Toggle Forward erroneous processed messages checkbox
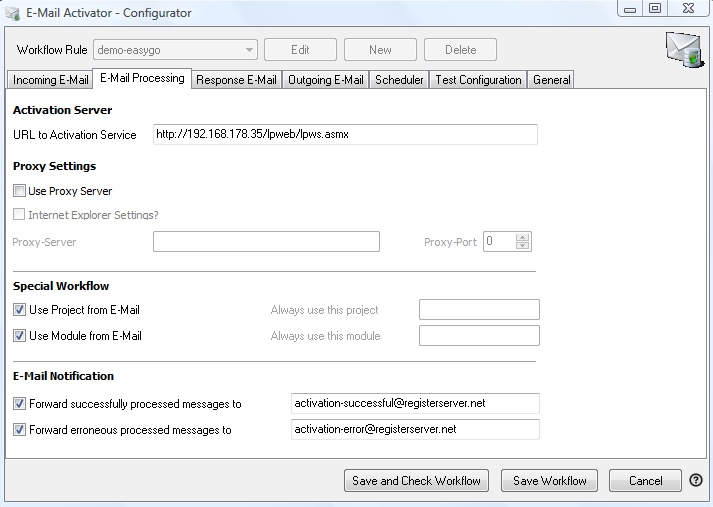 click(x=19, y=430)
